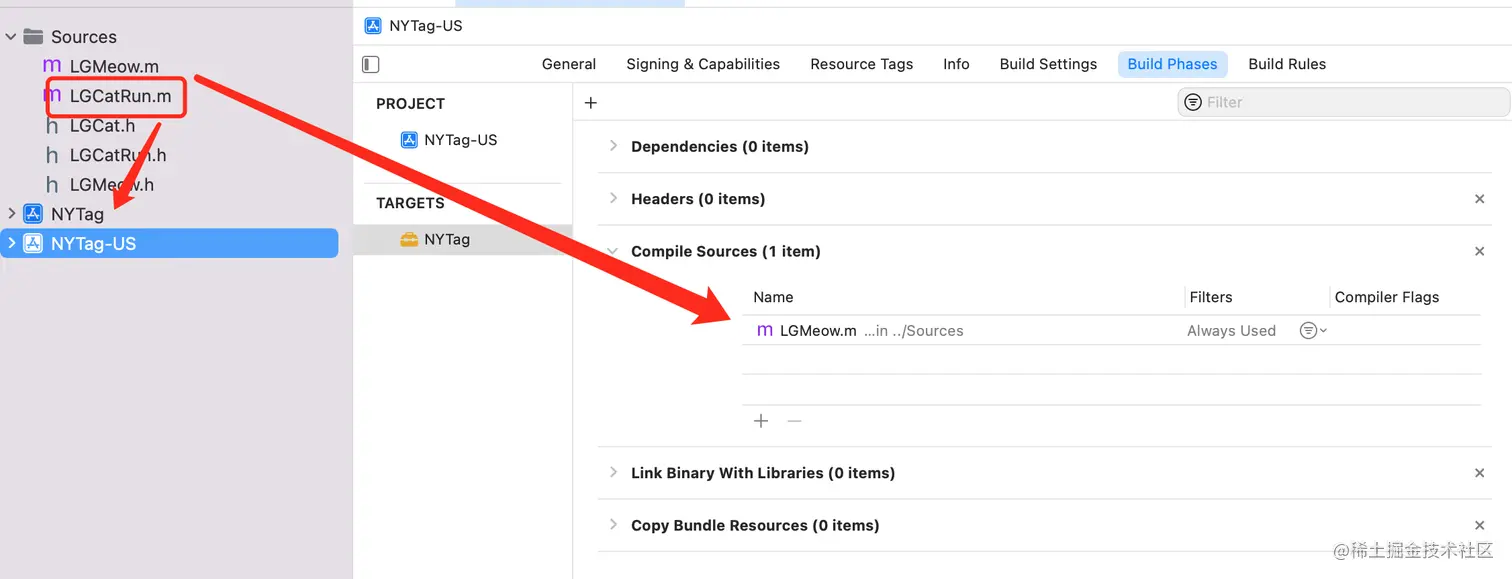Viewport: 1512px width, 579px height.
Task: Switch to the Build Settings tab
Action: [x=1048, y=64]
